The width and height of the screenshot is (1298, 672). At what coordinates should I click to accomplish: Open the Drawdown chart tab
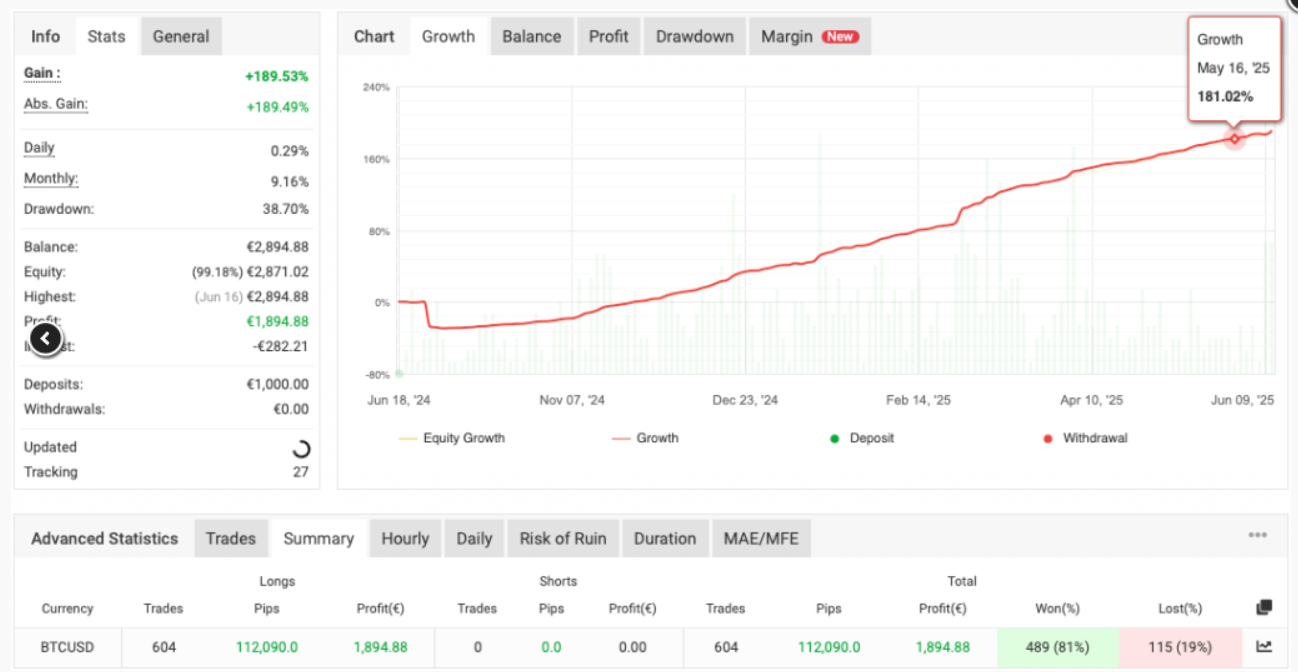(x=694, y=37)
